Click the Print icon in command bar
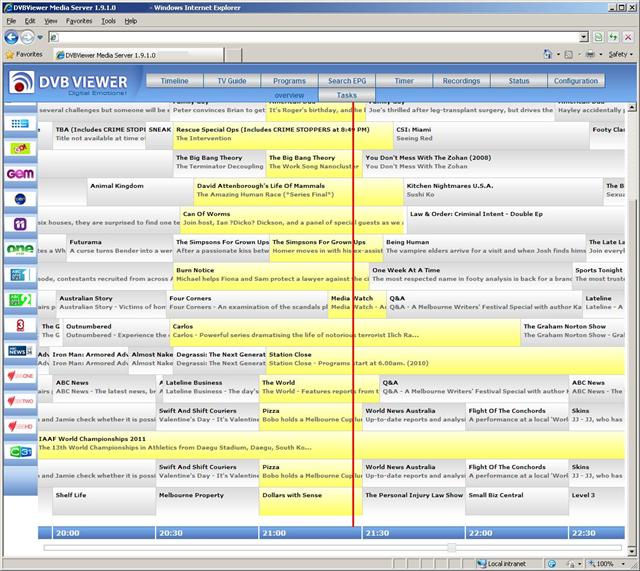640x571 pixels. (x=590, y=54)
